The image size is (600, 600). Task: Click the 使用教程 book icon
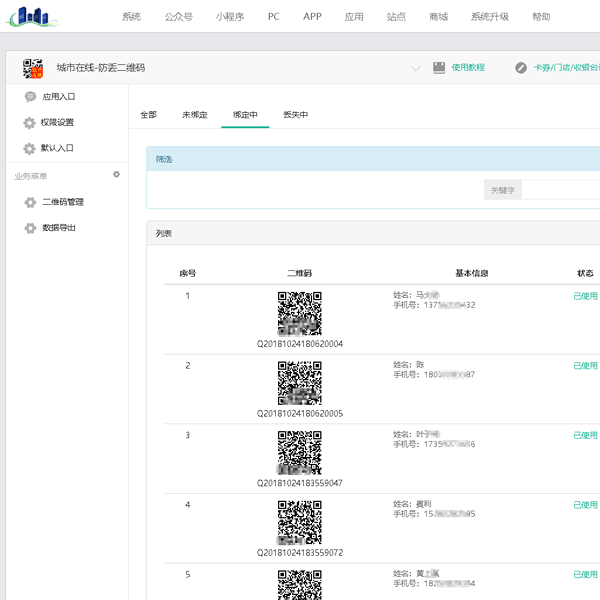pos(439,68)
